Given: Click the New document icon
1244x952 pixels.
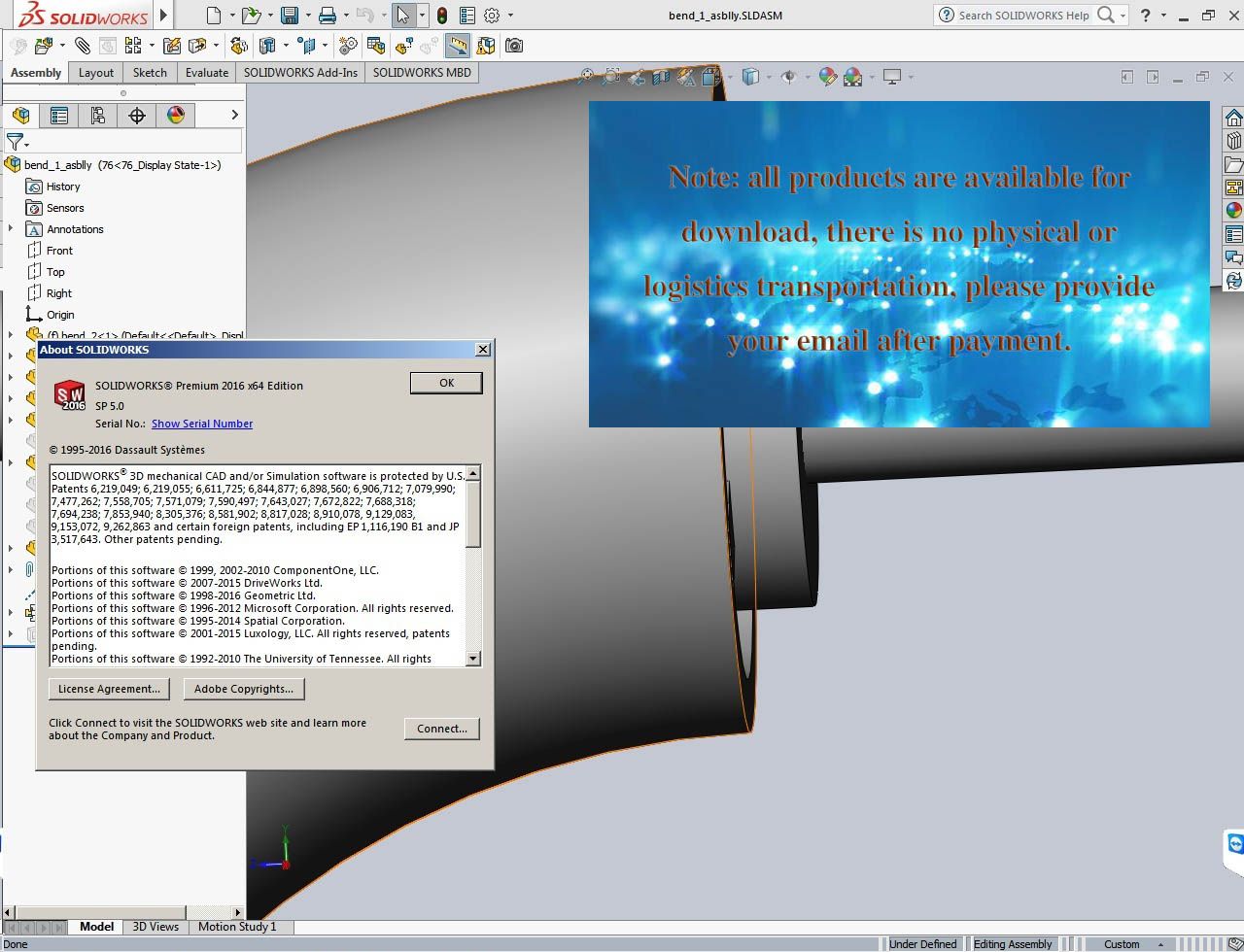Looking at the screenshot, I should pyautogui.click(x=214, y=15).
